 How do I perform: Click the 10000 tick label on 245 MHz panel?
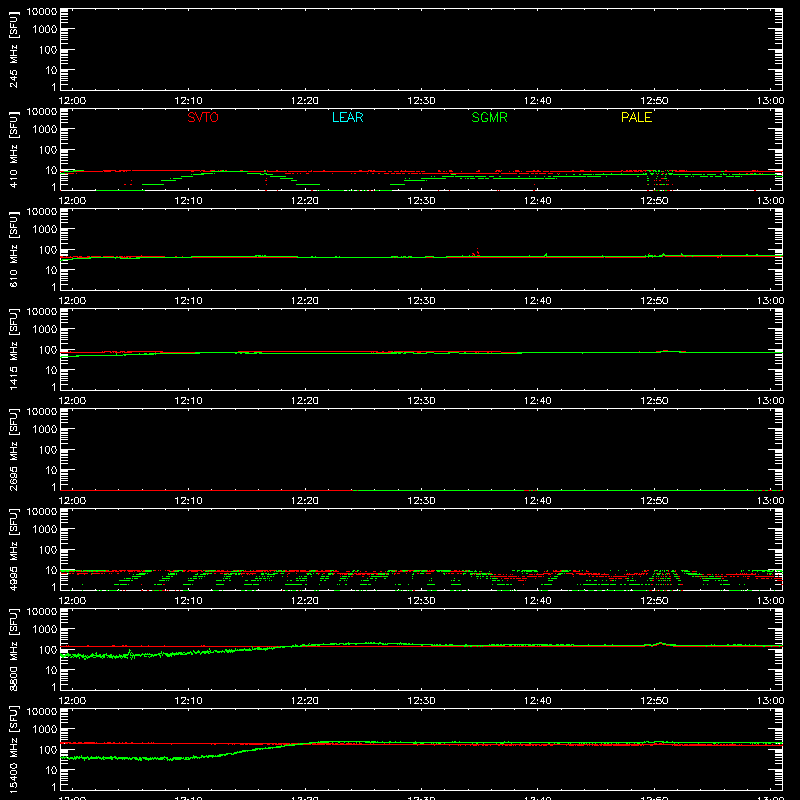(42, 12)
